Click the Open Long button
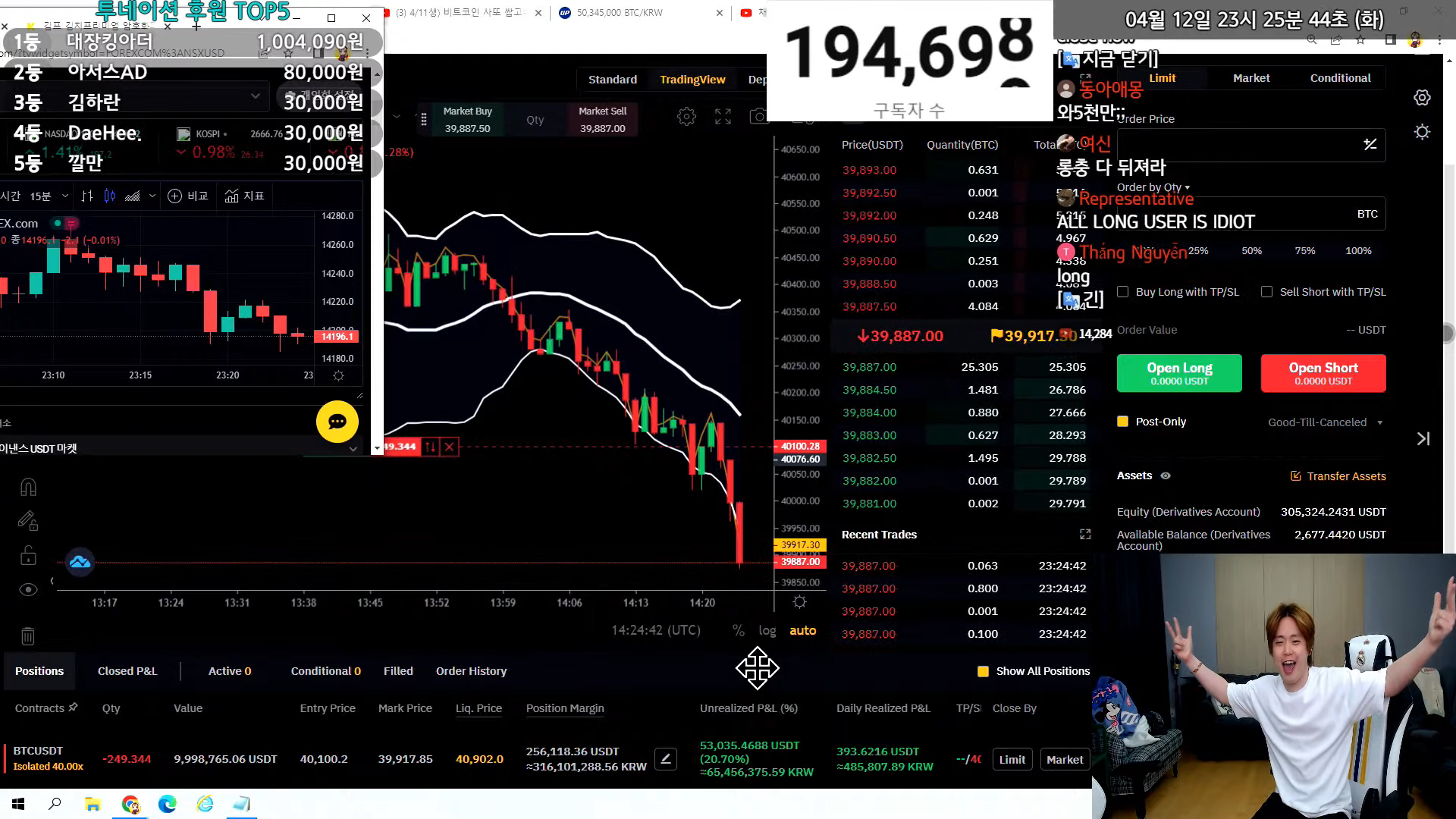Image resolution: width=1456 pixels, height=819 pixels. click(1179, 373)
